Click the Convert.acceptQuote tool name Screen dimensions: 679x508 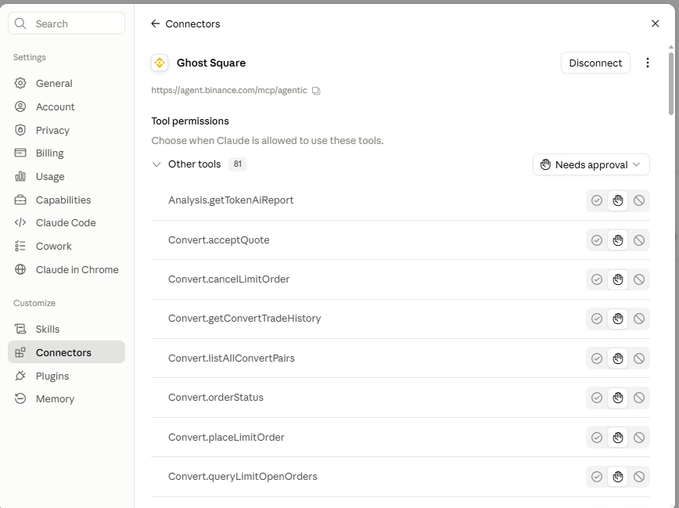pos(219,240)
